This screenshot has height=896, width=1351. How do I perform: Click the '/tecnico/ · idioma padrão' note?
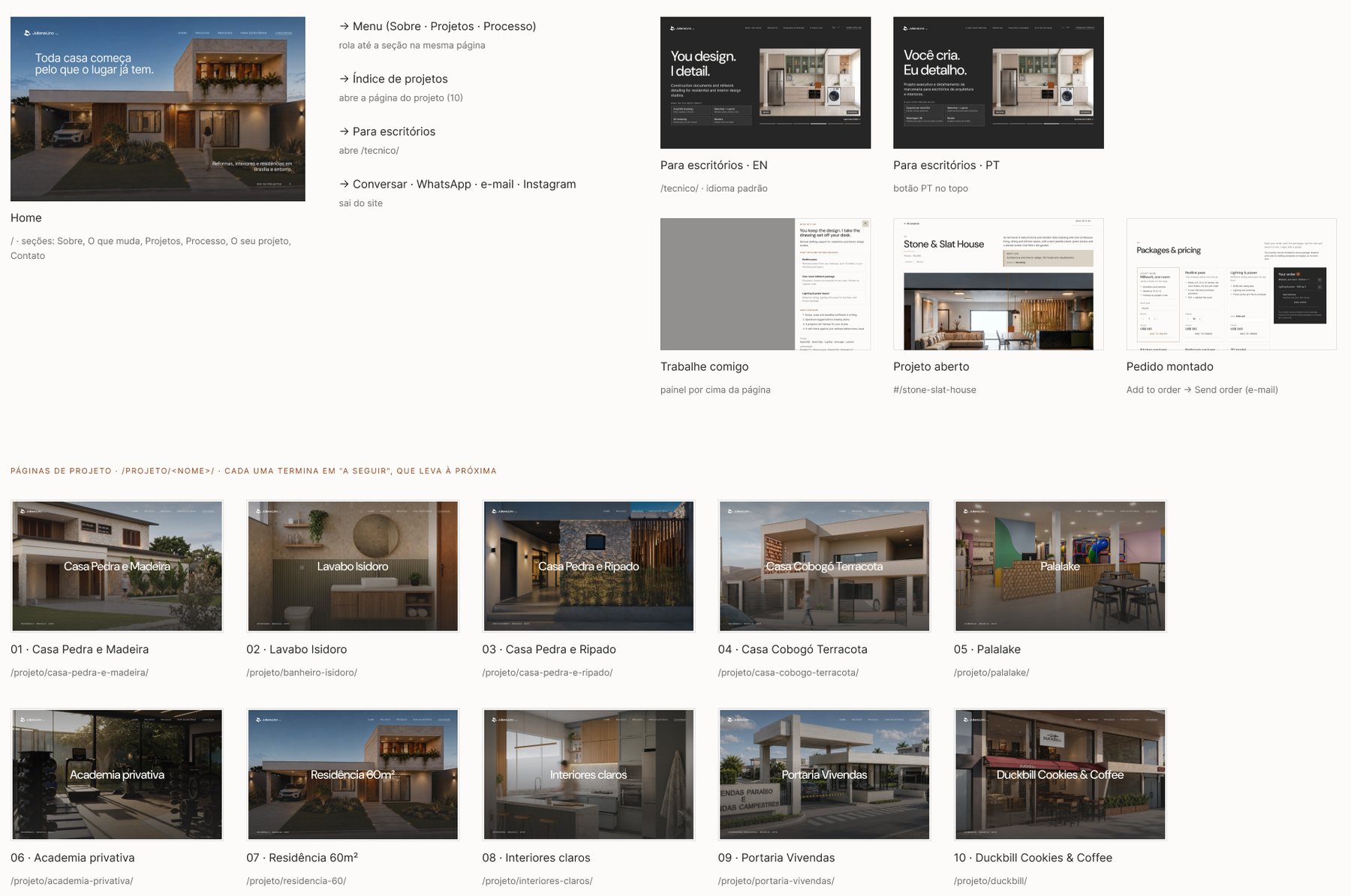pyautogui.click(x=714, y=189)
